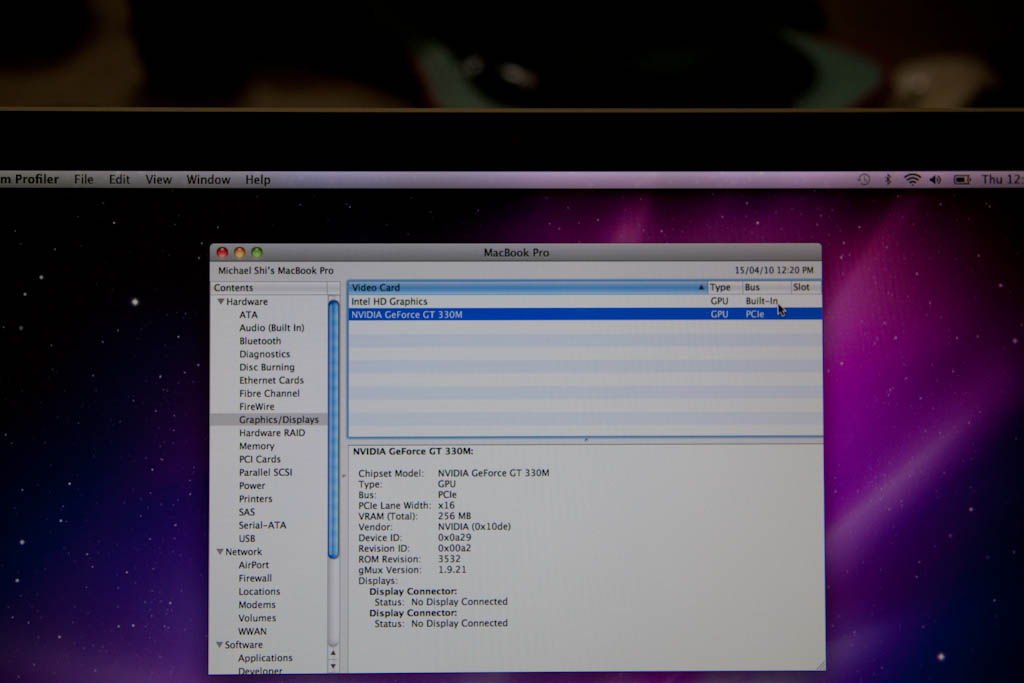This screenshot has width=1024, height=683.
Task: Click the sidebar scroll down arrow
Action: pos(333,665)
